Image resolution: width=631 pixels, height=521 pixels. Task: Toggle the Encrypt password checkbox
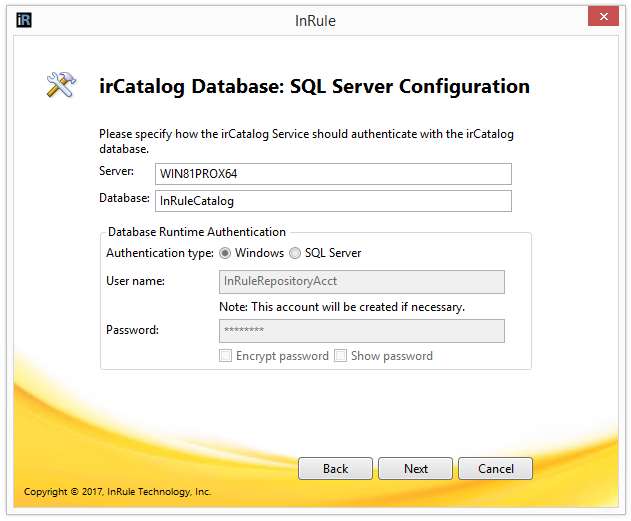click(225, 356)
